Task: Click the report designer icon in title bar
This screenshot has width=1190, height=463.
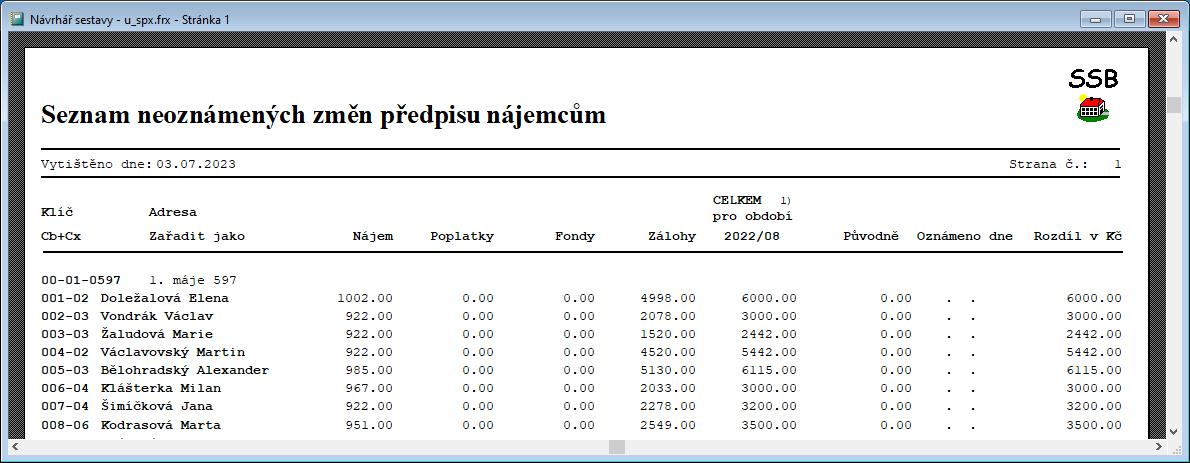Action: coord(17,19)
